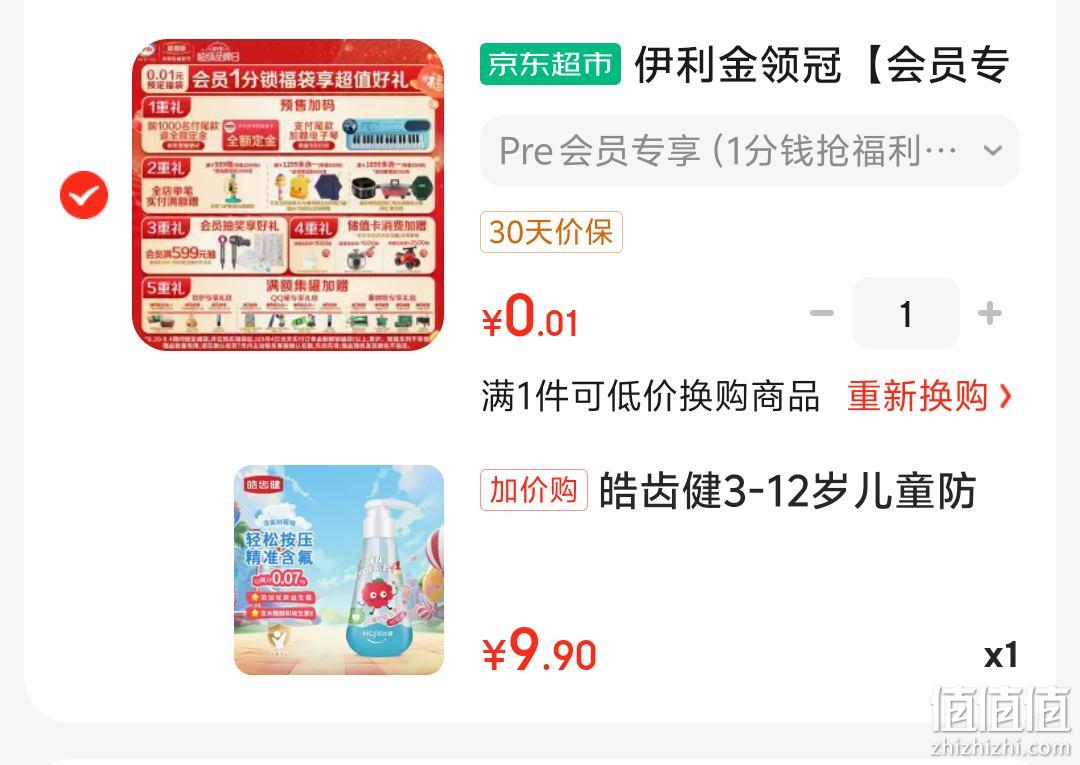Increase quantity with the plus icon
1080x765 pixels.
pyautogui.click(x=990, y=313)
